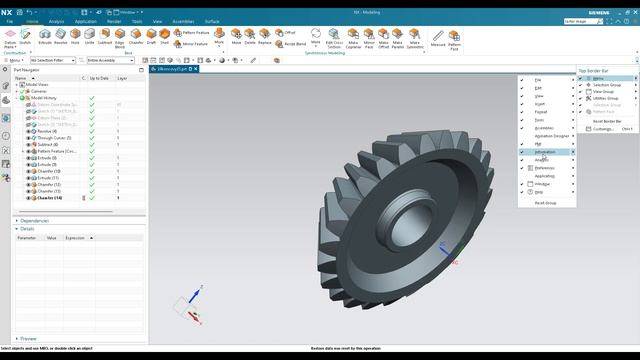Viewport: 640px width, 360px height.
Task: Expand the More features dropdown
Action: point(219,38)
